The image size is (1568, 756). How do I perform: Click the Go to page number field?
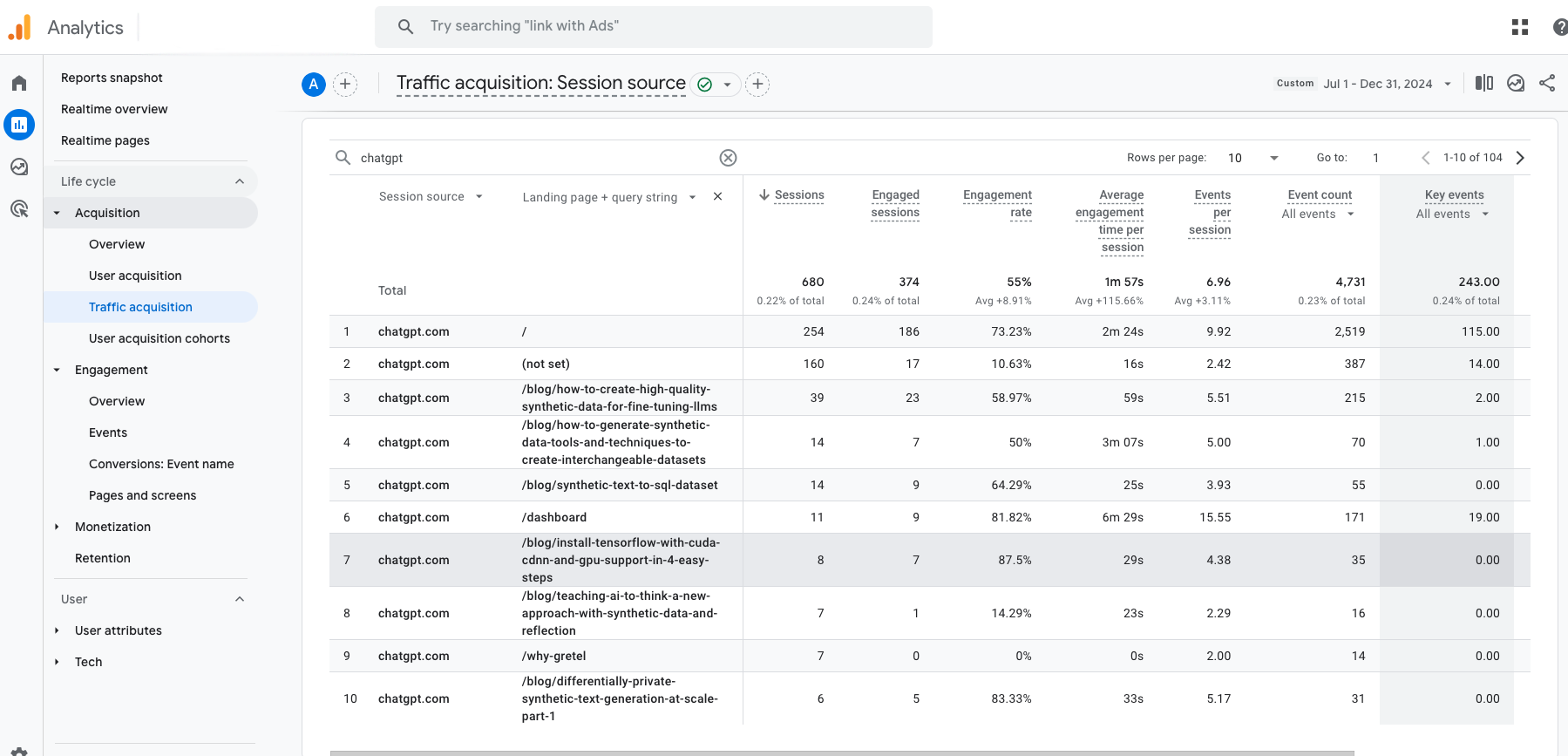pos(1377,158)
